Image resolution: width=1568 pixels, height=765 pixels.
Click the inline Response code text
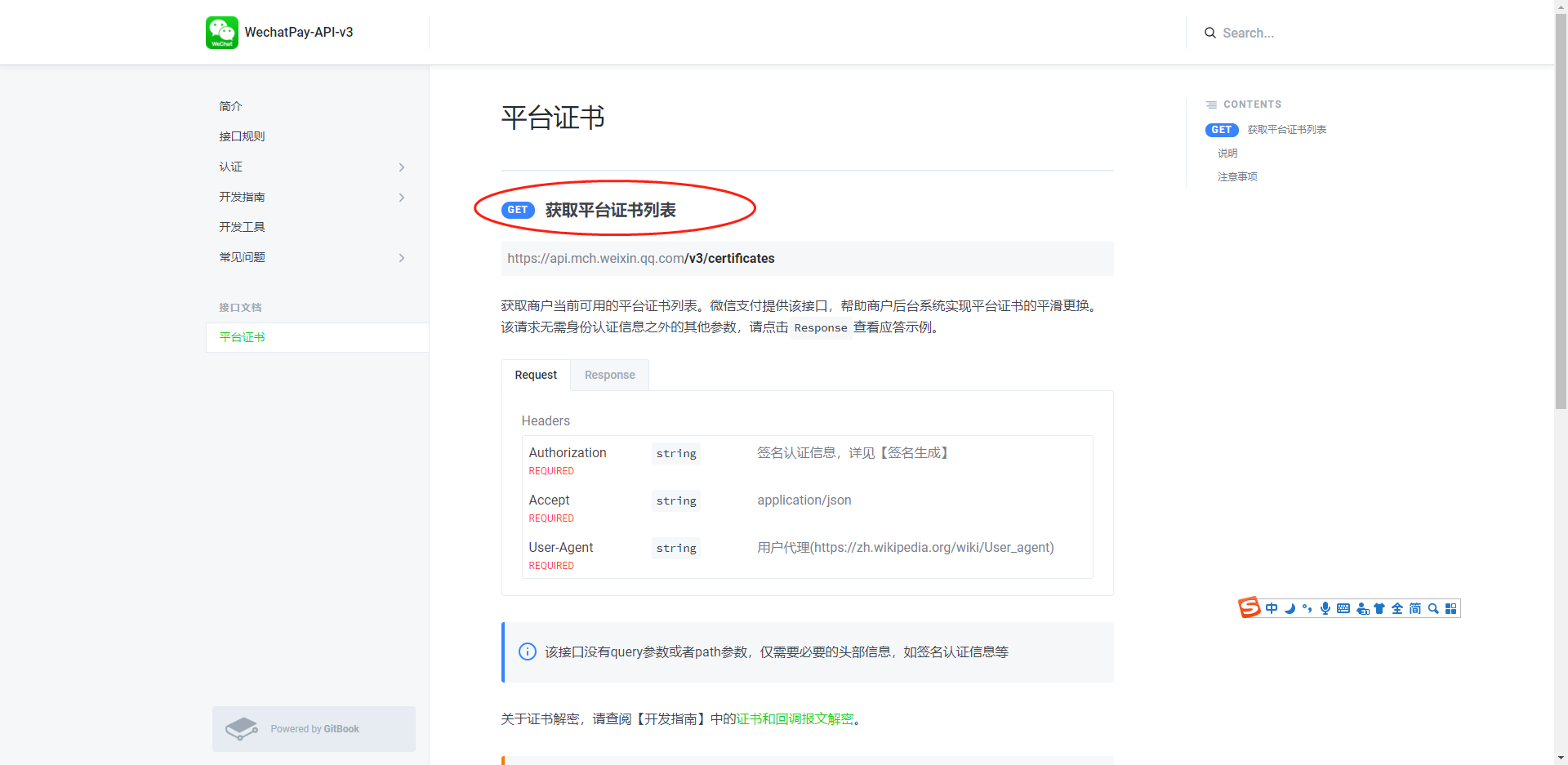[821, 328]
